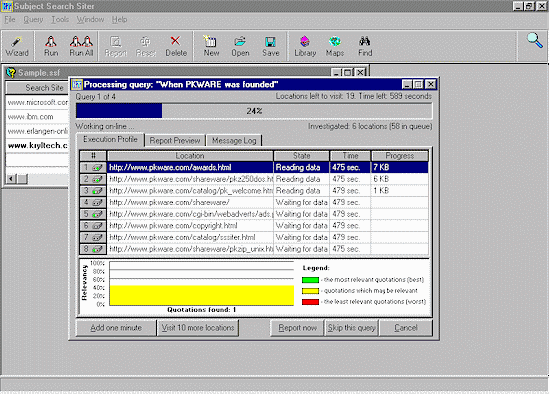Click the yellow legend swatch
This screenshot has width=550, height=394.
click(310, 291)
